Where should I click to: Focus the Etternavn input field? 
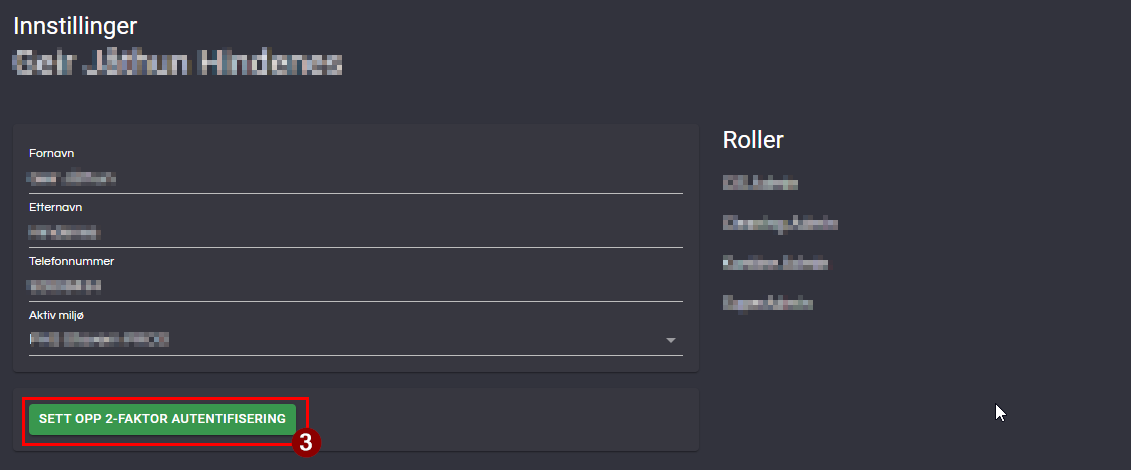pyautogui.click(x=355, y=233)
